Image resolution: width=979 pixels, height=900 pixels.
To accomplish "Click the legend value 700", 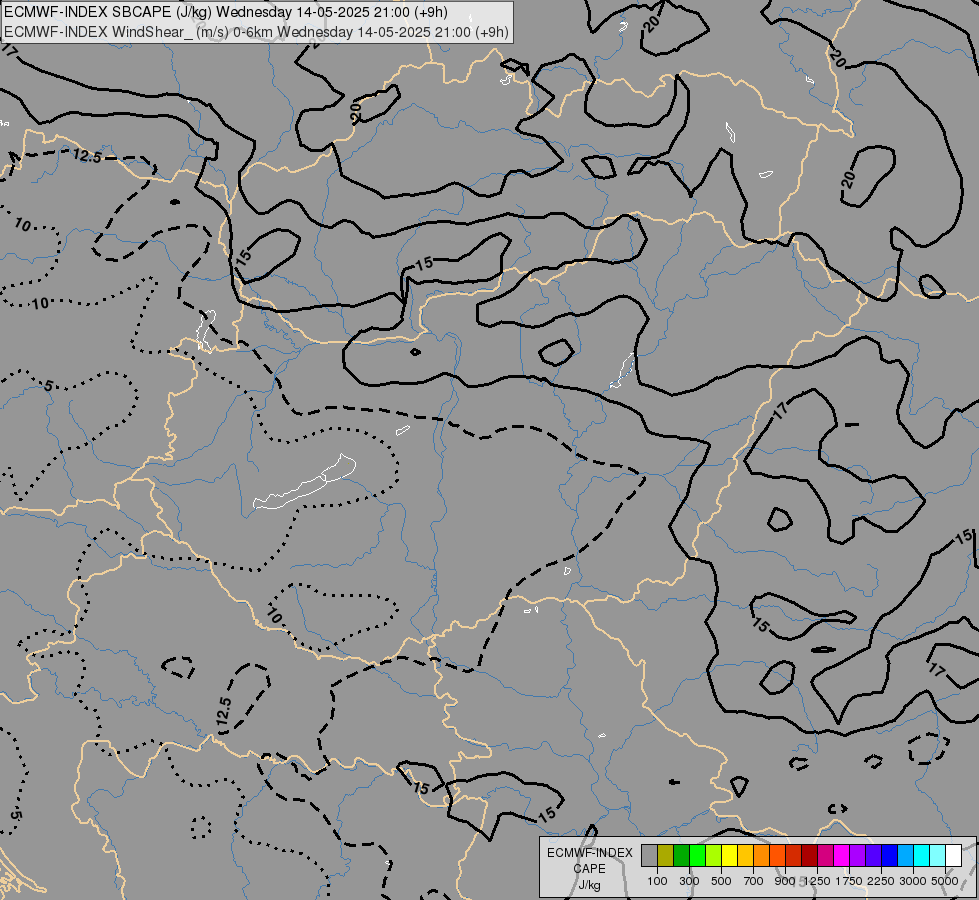I will (754, 881).
